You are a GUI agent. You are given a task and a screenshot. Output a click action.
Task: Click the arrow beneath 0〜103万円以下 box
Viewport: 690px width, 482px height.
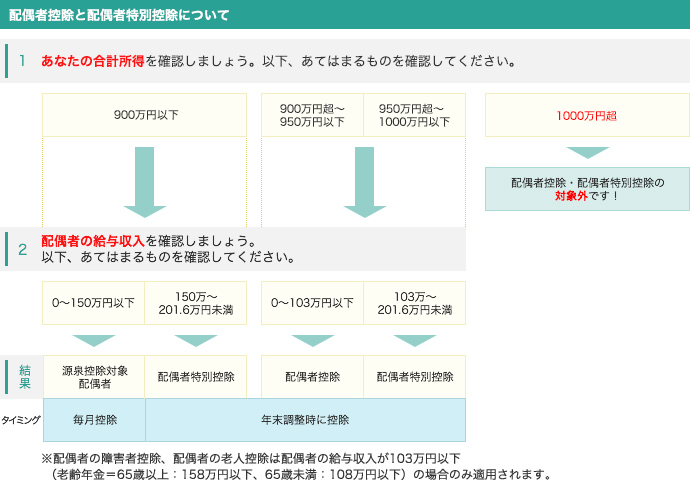[313, 340]
